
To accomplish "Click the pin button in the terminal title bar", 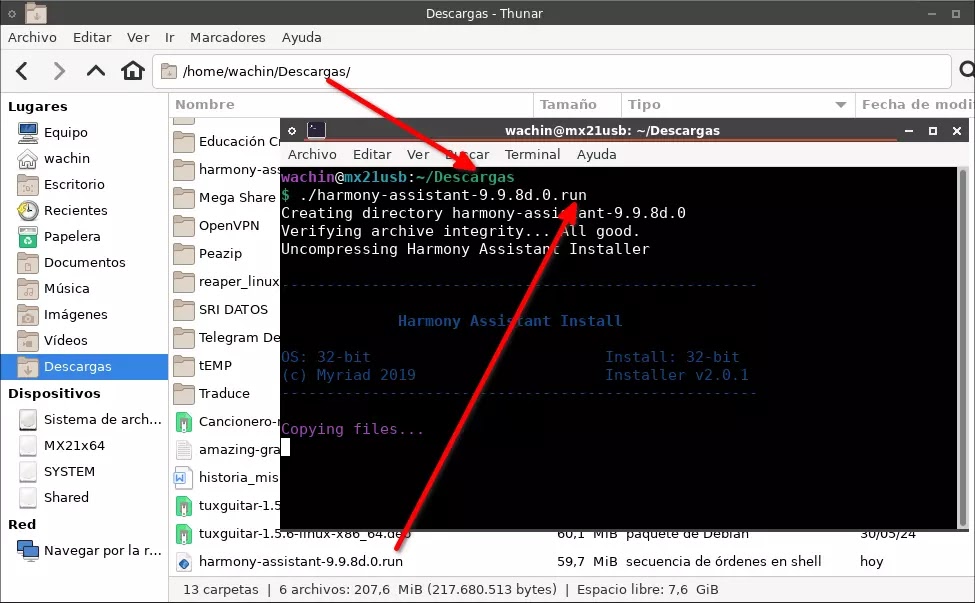I will [x=292, y=131].
